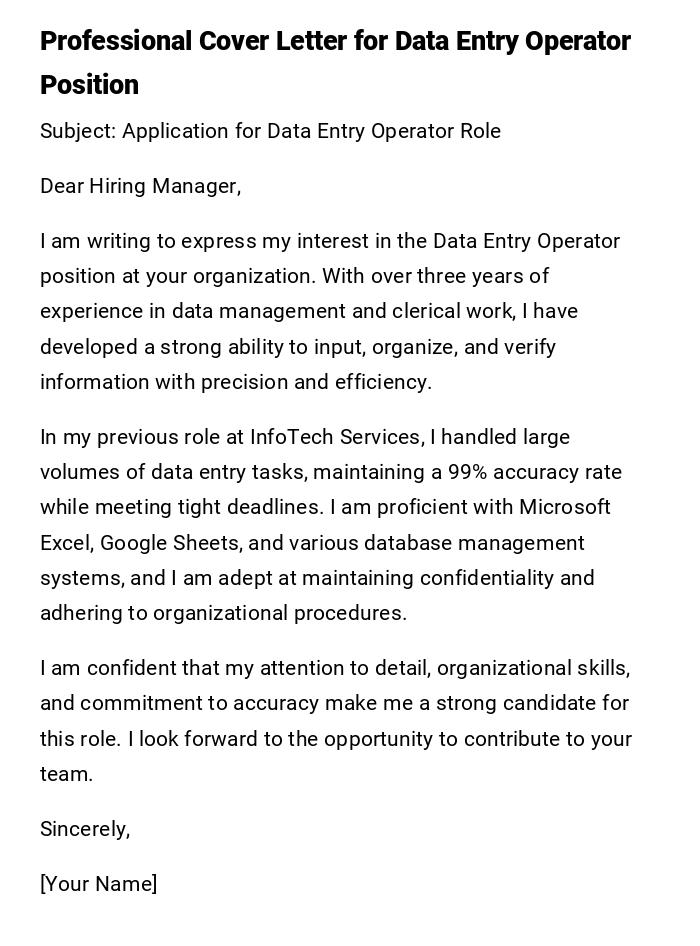
Task: Click the phrase 'precision and efficiency.'
Action: (316, 382)
